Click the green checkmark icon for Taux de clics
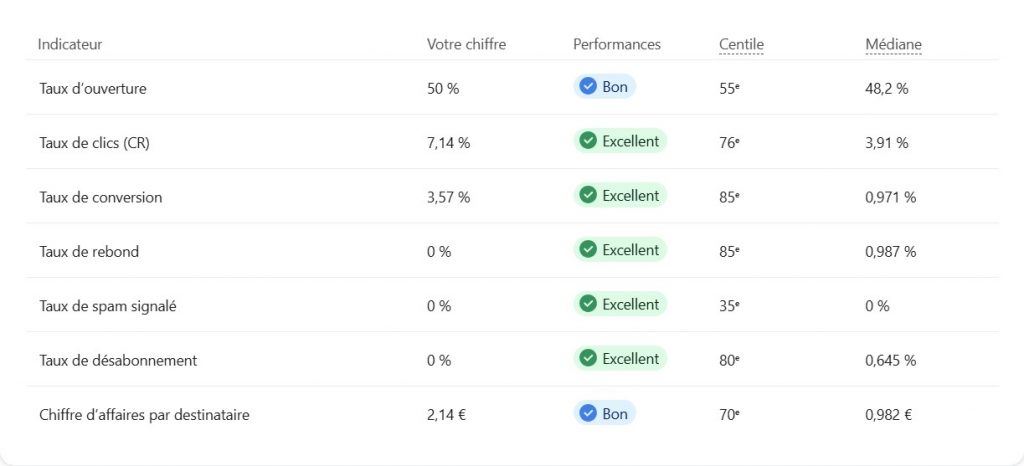1024x466 pixels. click(588, 141)
